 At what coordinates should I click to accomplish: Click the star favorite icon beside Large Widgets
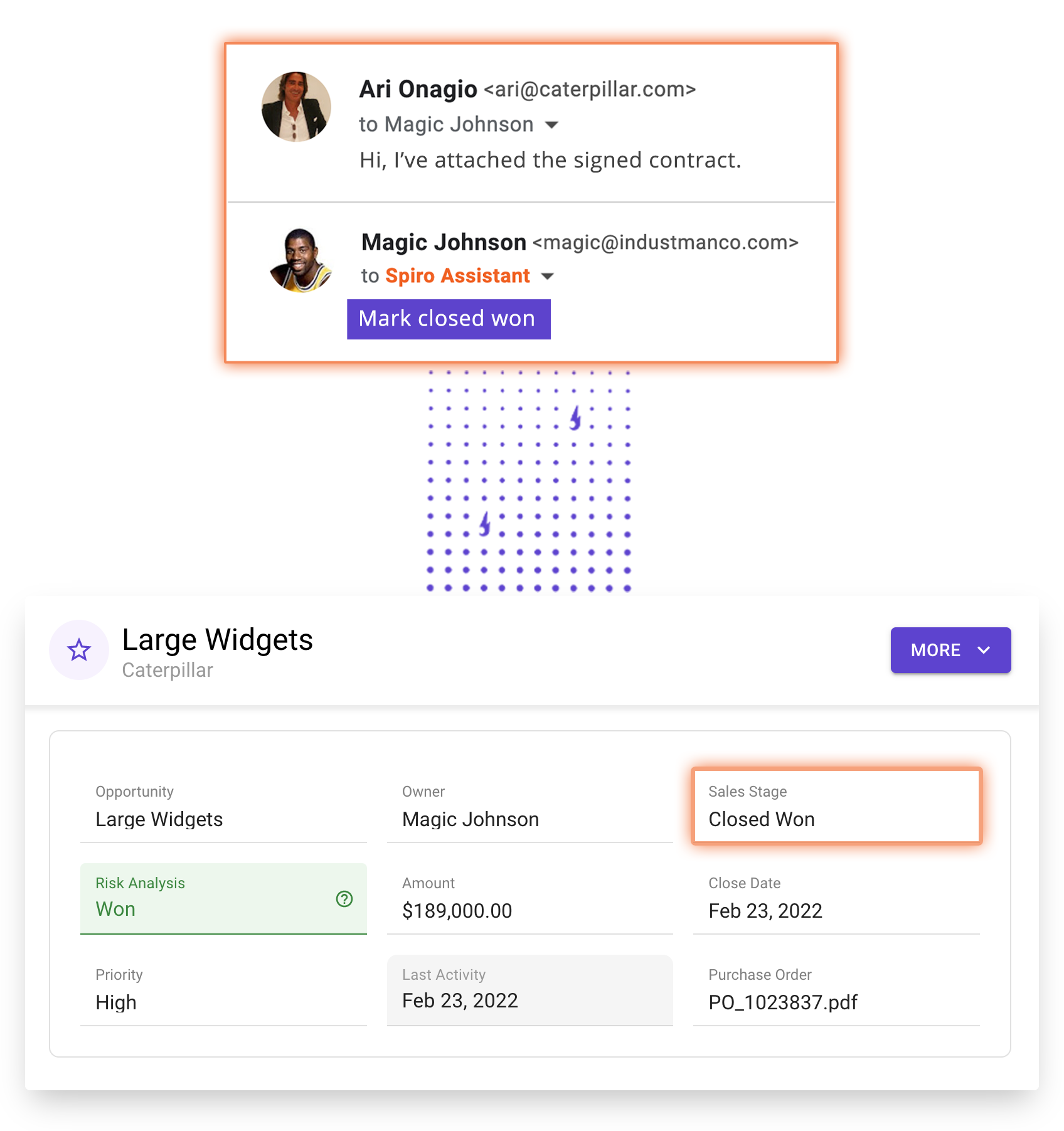pos(79,650)
